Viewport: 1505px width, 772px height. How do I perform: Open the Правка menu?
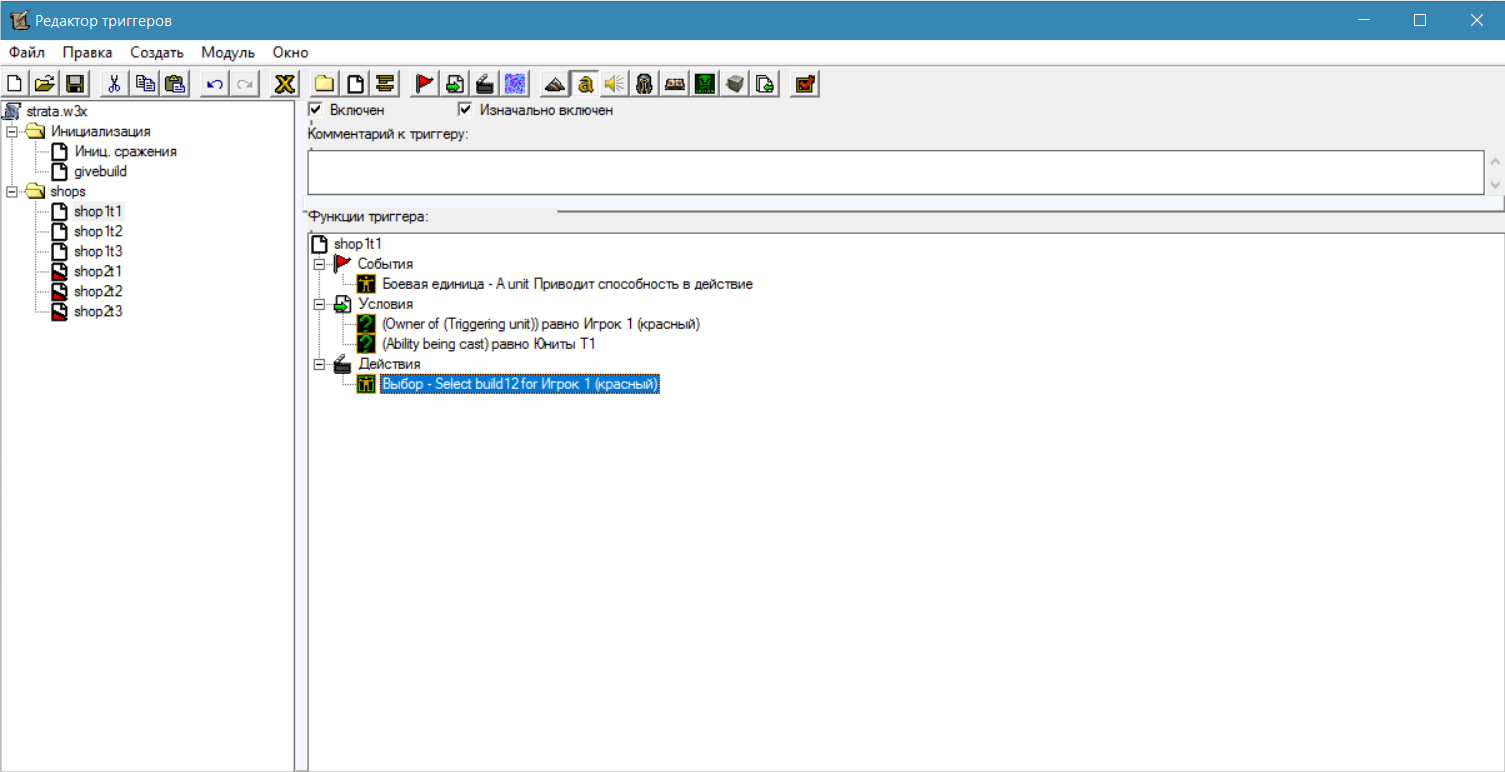87,52
